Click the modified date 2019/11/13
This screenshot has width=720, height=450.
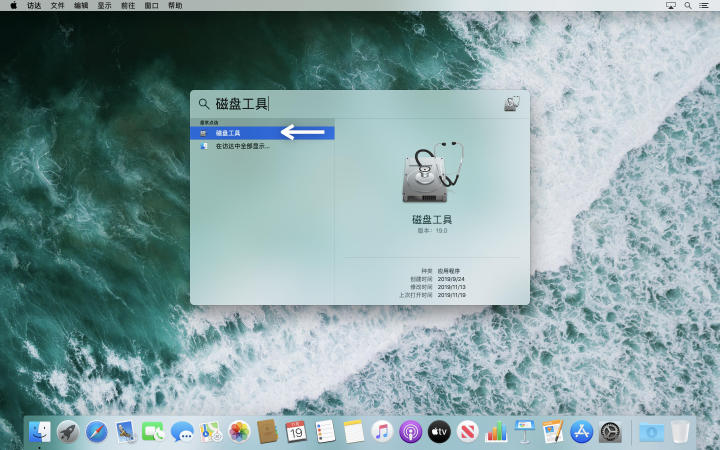[x=451, y=287]
